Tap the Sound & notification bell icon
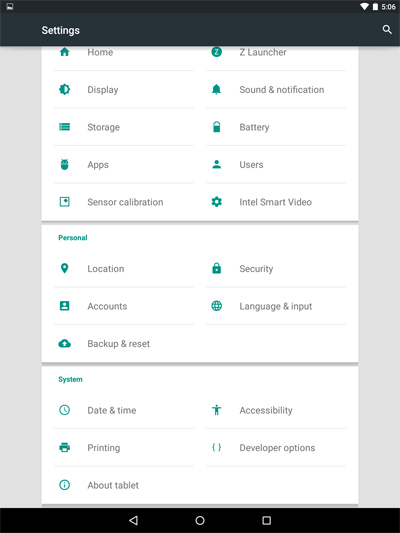400x533 pixels. 216,89
